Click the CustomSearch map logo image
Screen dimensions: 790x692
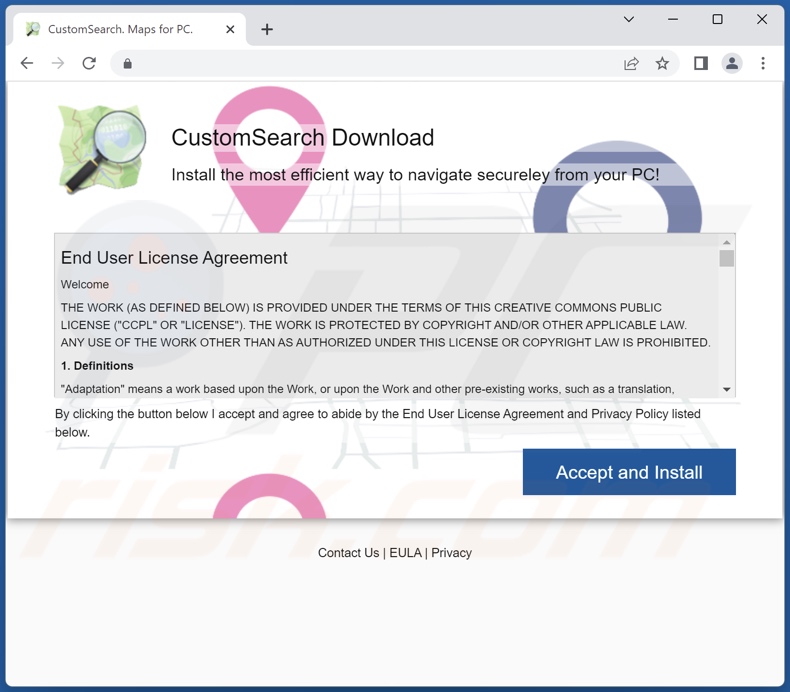pos(102,150)
